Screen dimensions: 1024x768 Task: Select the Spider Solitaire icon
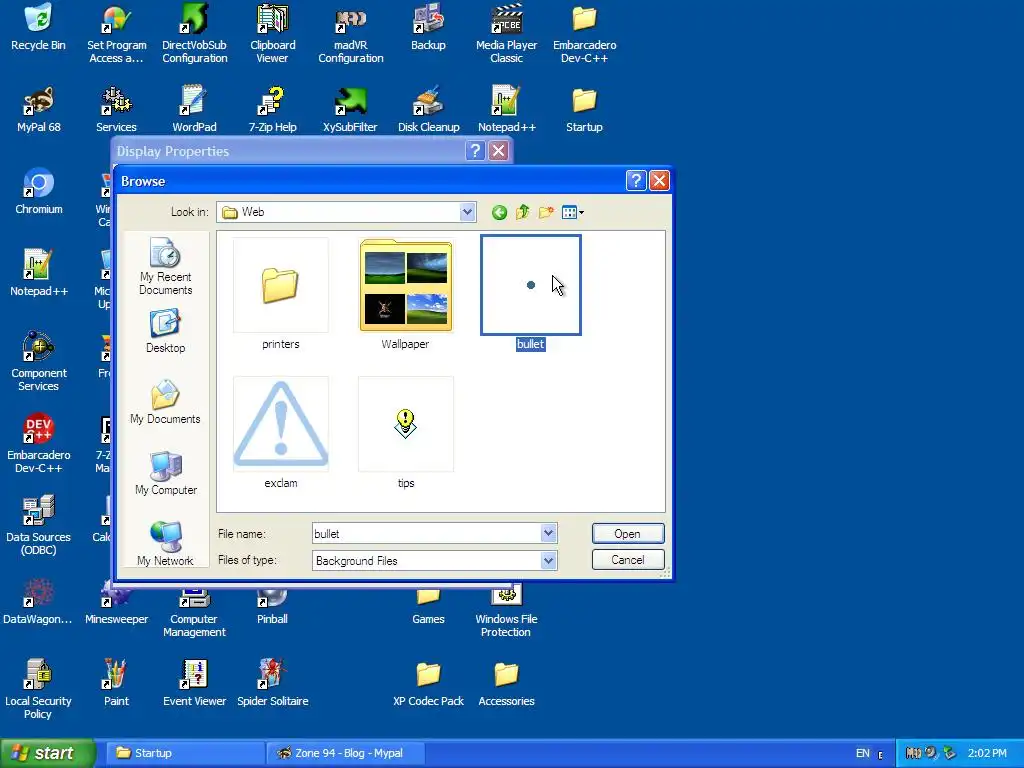tap(272, 684)
